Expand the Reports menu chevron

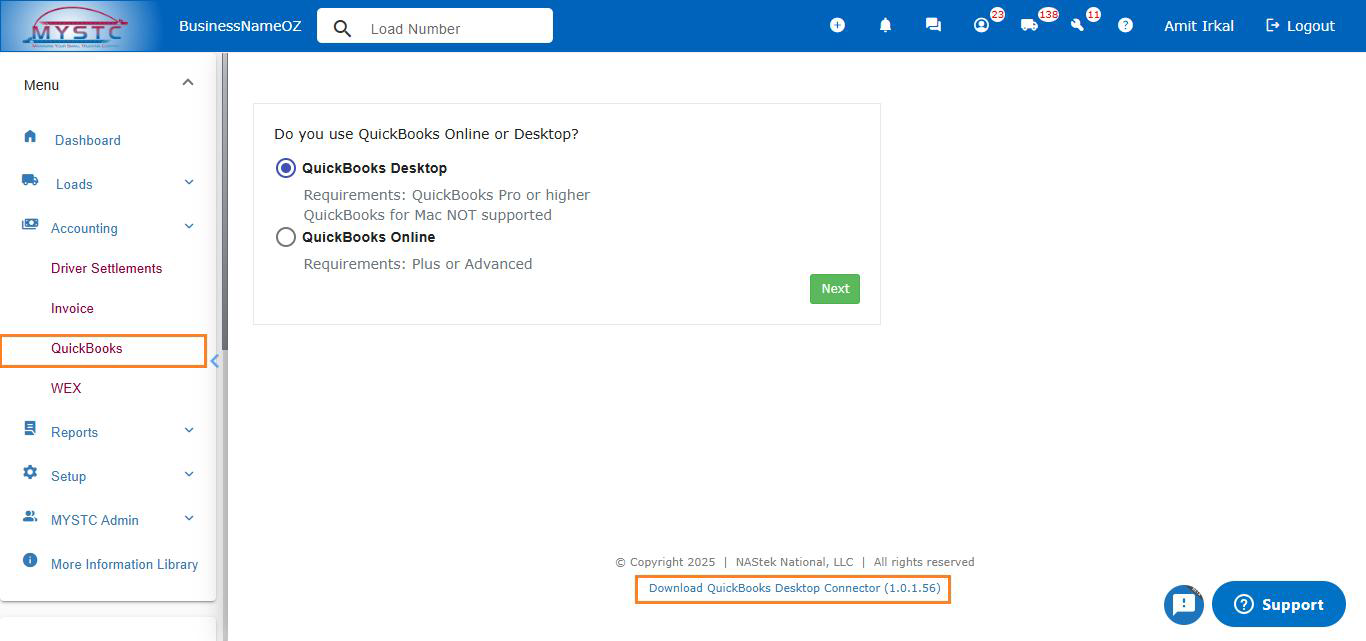click(x=189, y=431)
